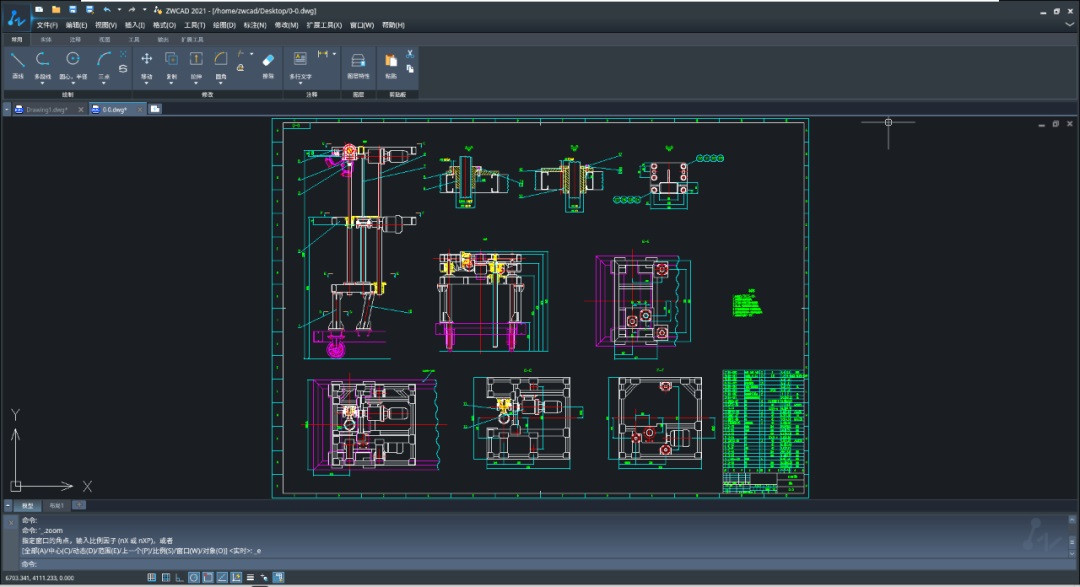
Task: Activate the Move (移动) tool
Action: pos(147,64)
